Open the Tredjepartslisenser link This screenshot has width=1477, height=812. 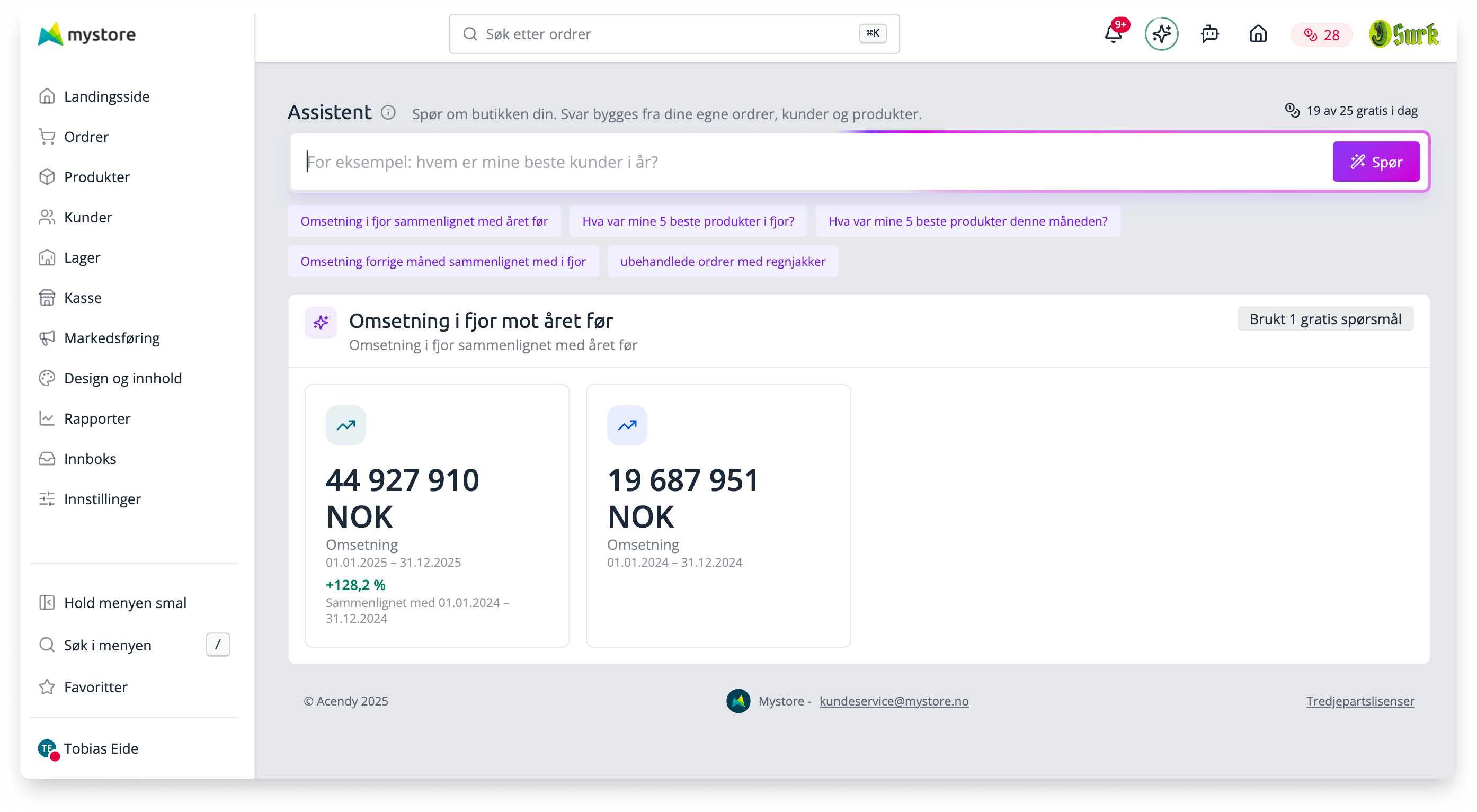pos(1360,701)
